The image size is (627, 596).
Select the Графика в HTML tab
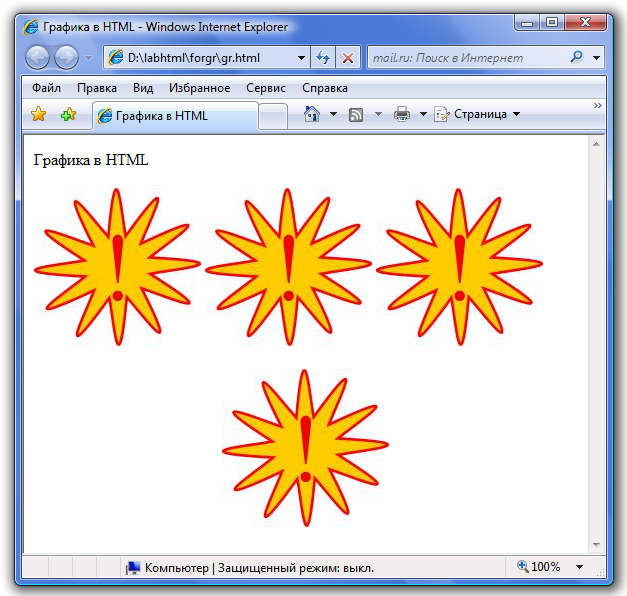pyautogui.click(x=175, y=116)
